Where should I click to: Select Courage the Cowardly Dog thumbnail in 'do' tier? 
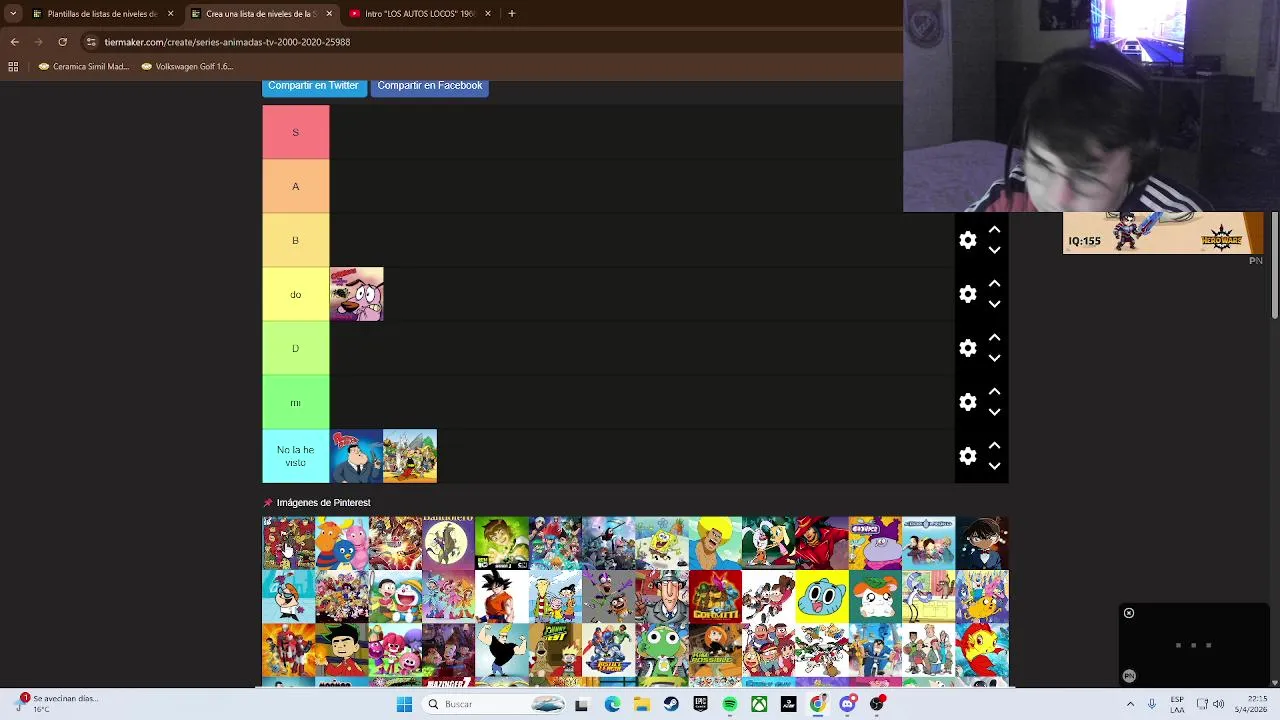[x=357, y=294]
